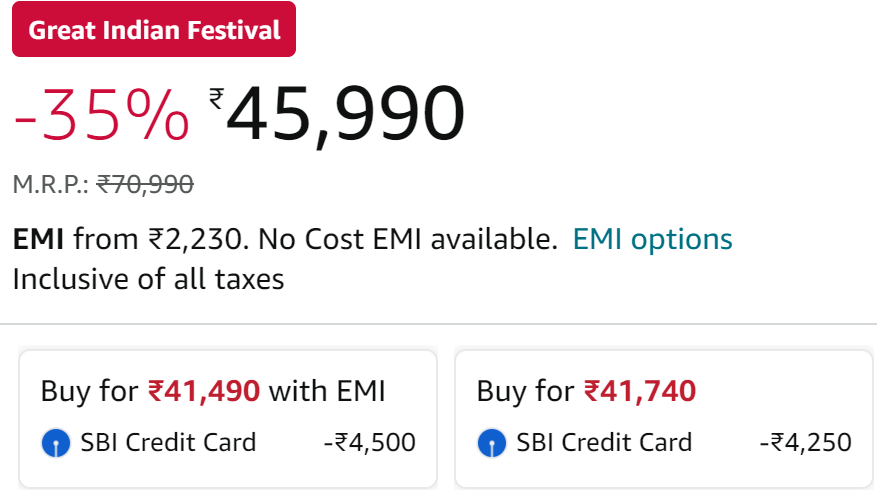Click the -₹4,250 discount amount
The width and height of the screenshot is (877, 490).
[805, 442]
